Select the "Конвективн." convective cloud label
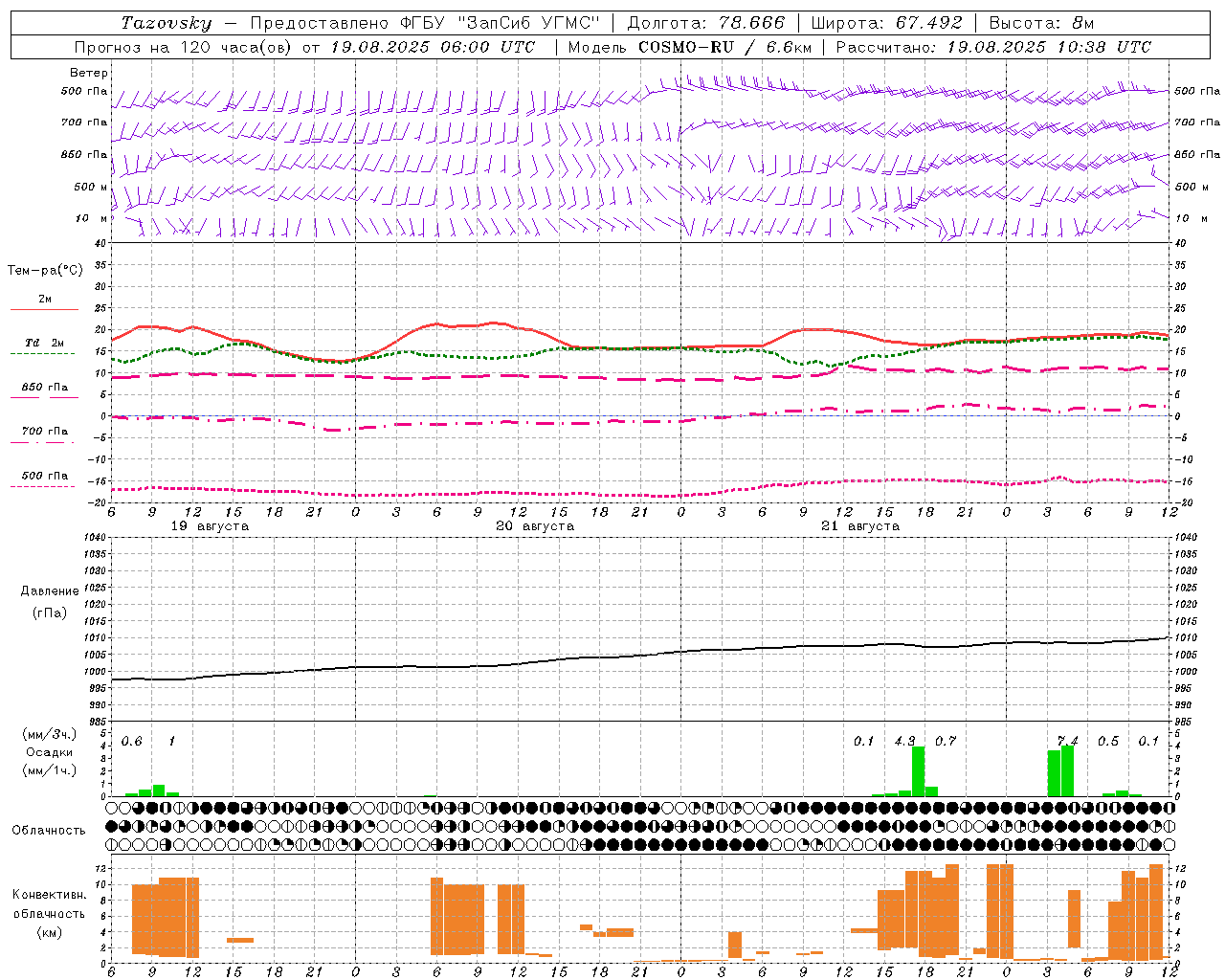This screenshot has width=1225, height=980. point(50,895)
